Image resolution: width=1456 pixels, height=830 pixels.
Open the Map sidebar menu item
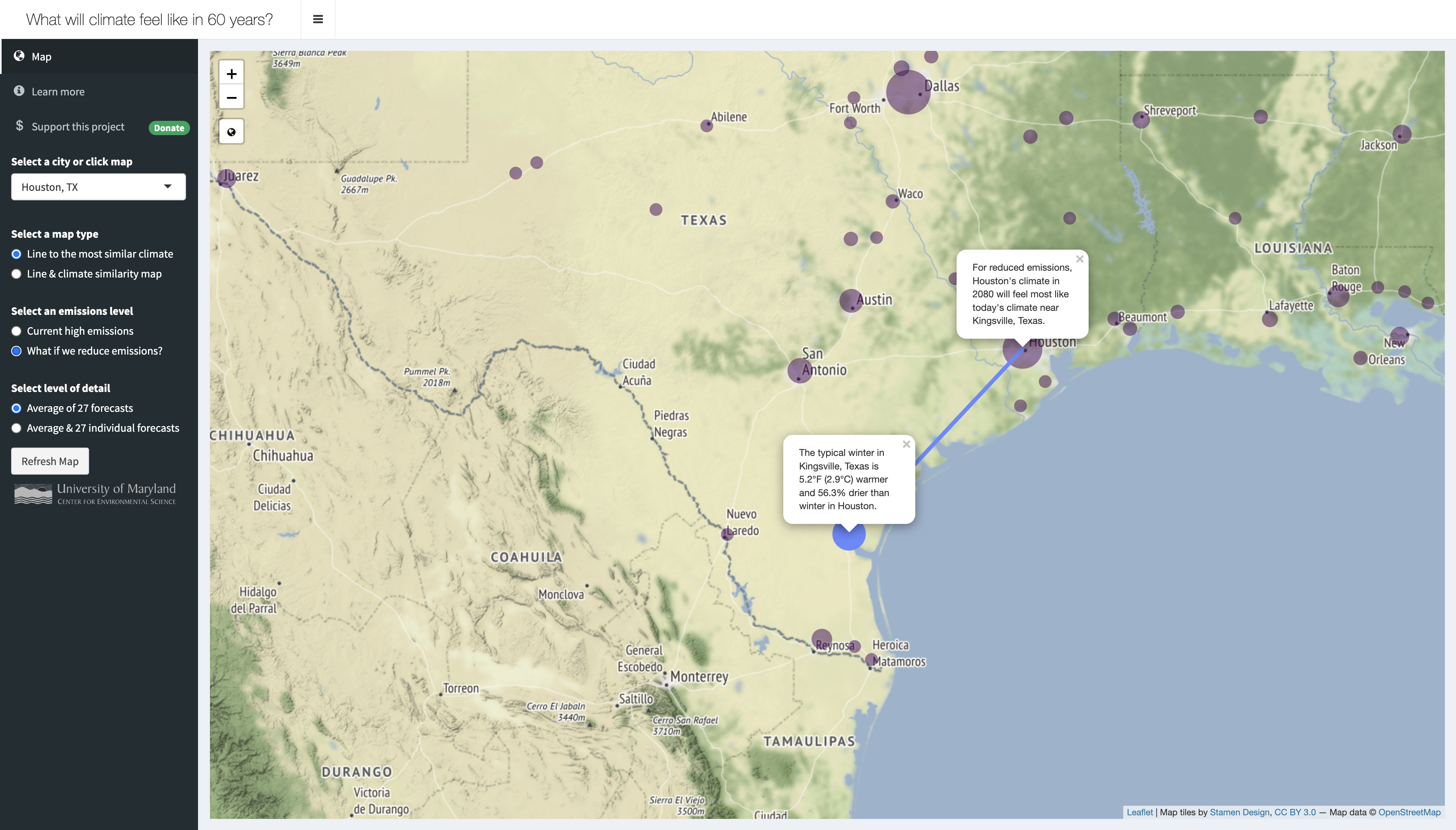pos(42,56)
